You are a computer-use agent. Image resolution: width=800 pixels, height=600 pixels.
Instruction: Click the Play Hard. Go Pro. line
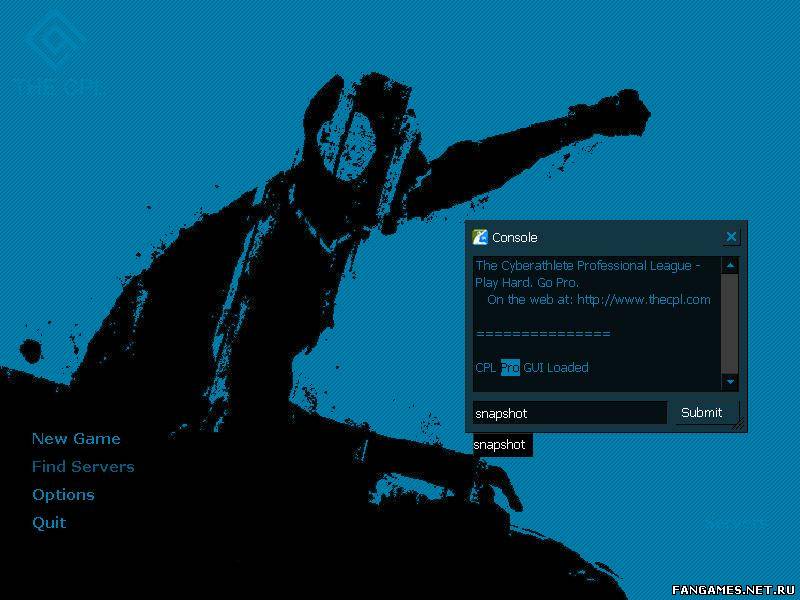(x=527, y=283)
